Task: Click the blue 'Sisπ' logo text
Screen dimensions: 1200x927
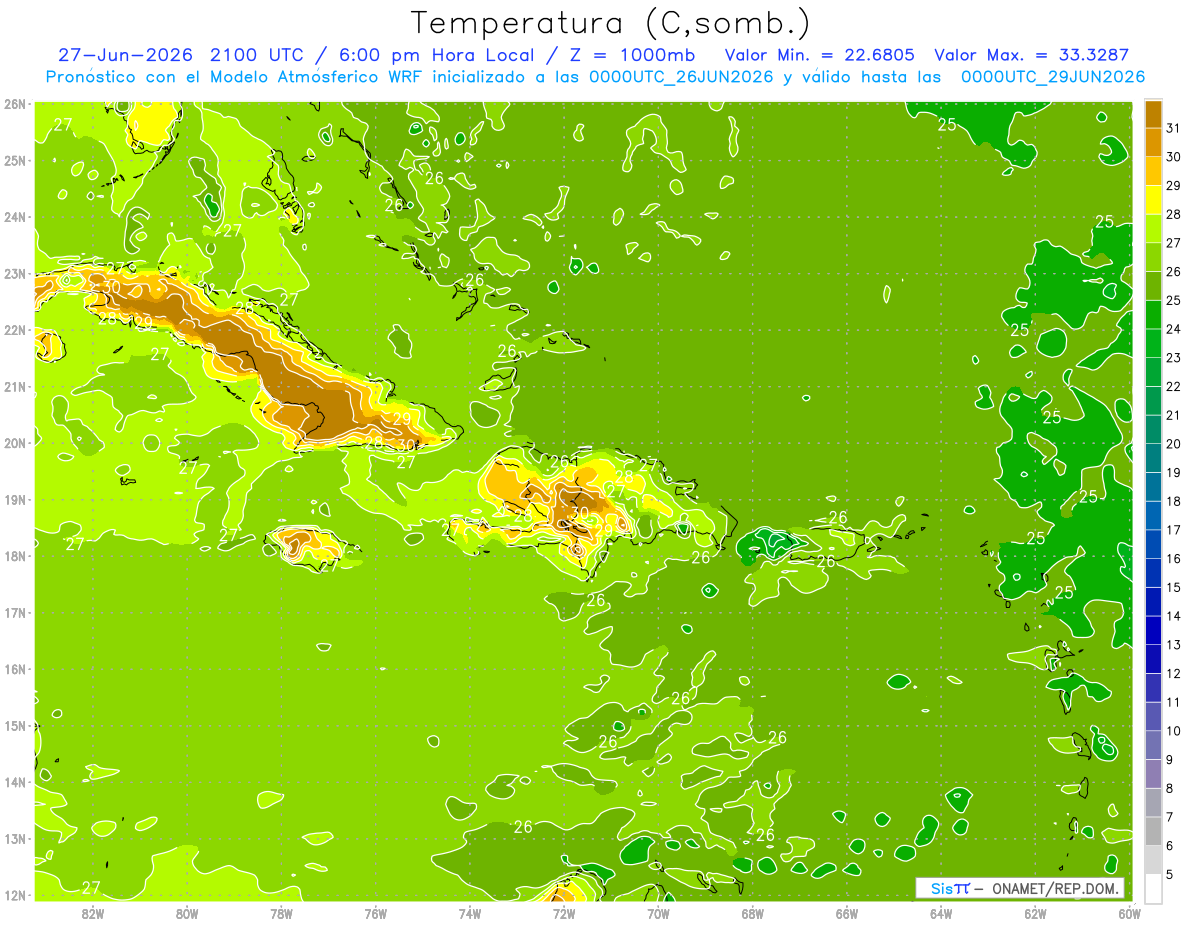Action: [x=949, y=888]
